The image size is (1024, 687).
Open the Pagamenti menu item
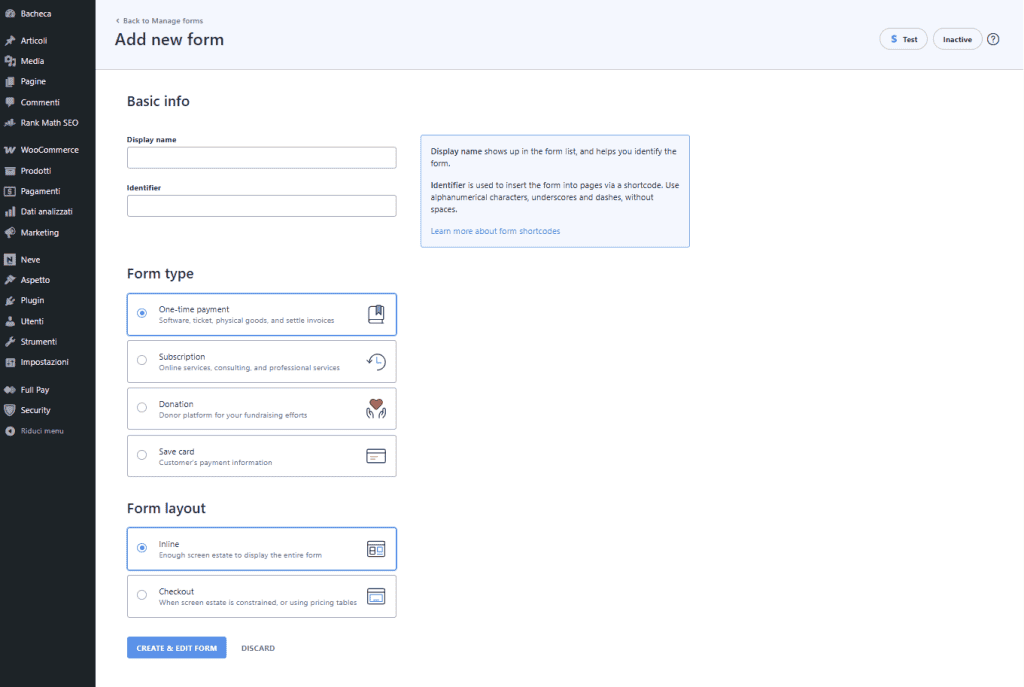[x=40, y=191]
